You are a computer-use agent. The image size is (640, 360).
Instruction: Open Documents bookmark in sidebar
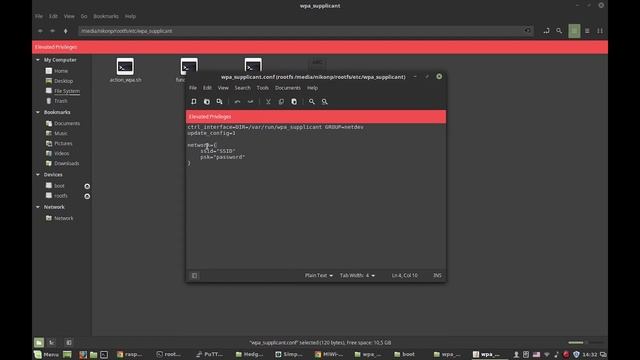pos(67,124)
